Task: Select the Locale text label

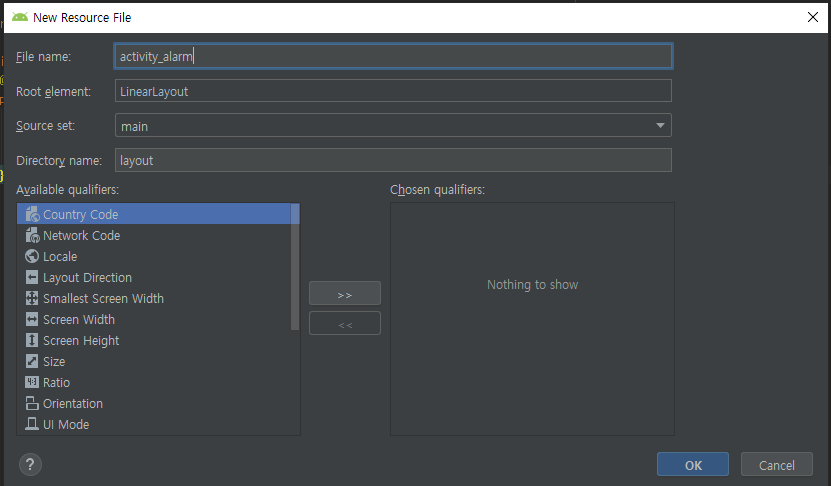Action: click(60, 257)
